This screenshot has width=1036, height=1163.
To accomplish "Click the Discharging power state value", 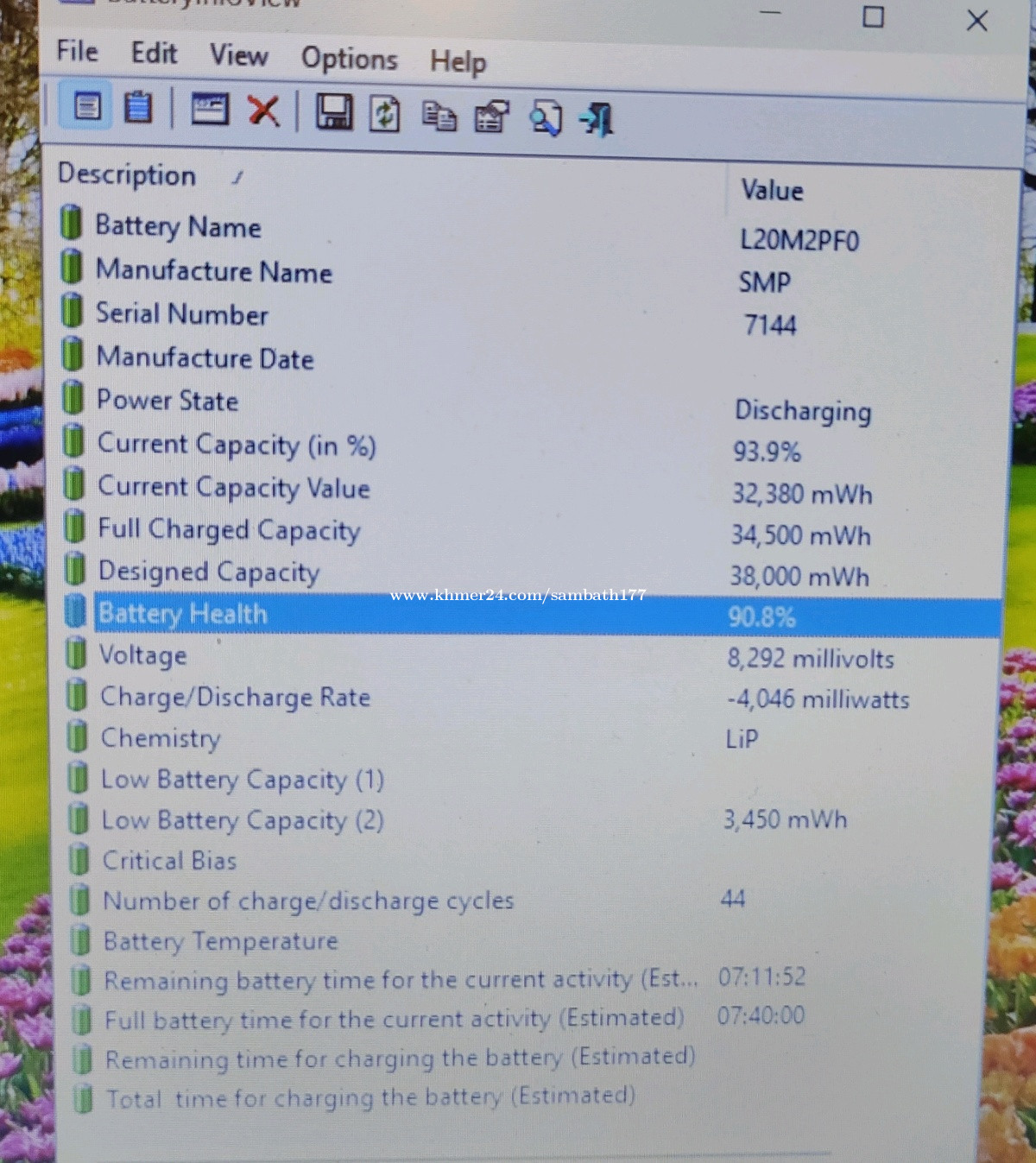I will [803, 412].
